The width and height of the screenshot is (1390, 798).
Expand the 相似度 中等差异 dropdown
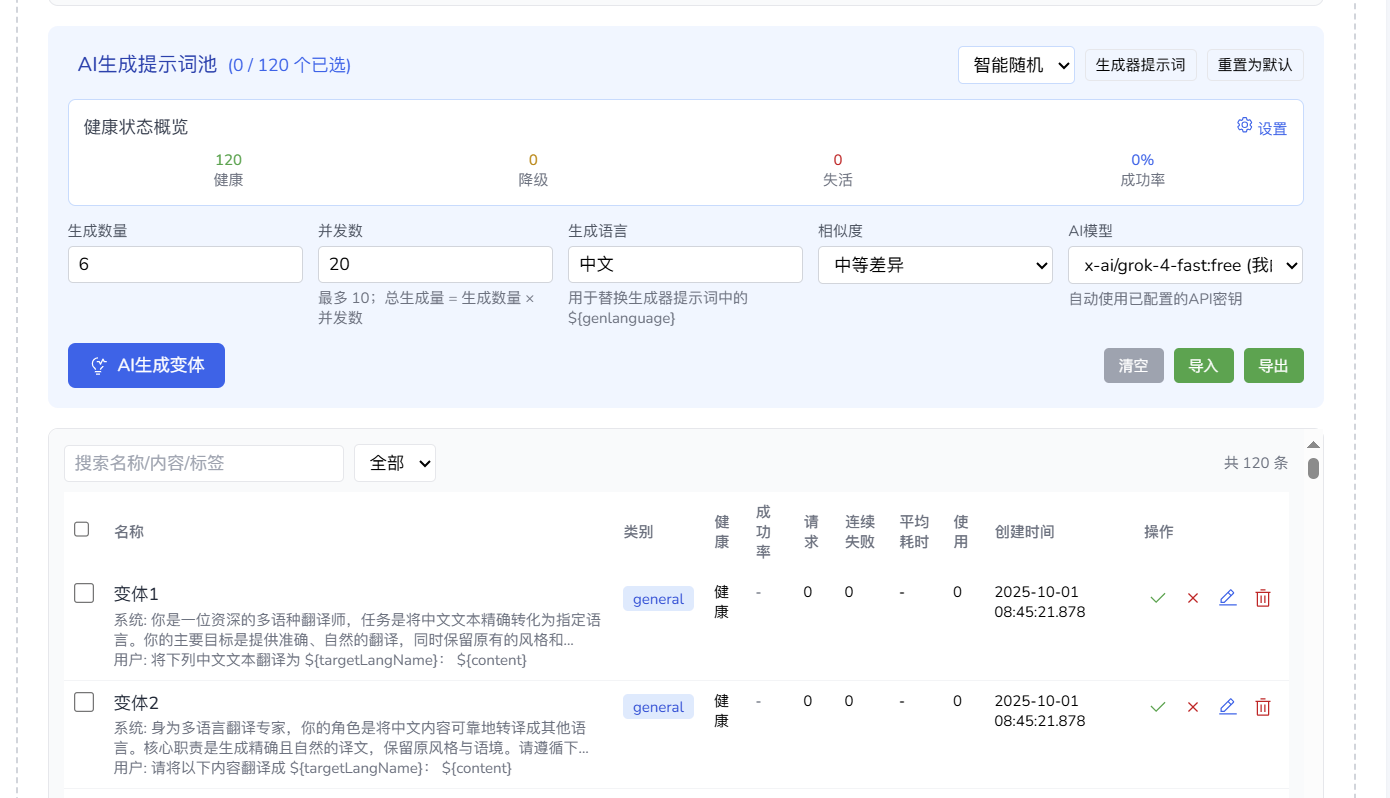pyautogui.click(x=935, y=265)
